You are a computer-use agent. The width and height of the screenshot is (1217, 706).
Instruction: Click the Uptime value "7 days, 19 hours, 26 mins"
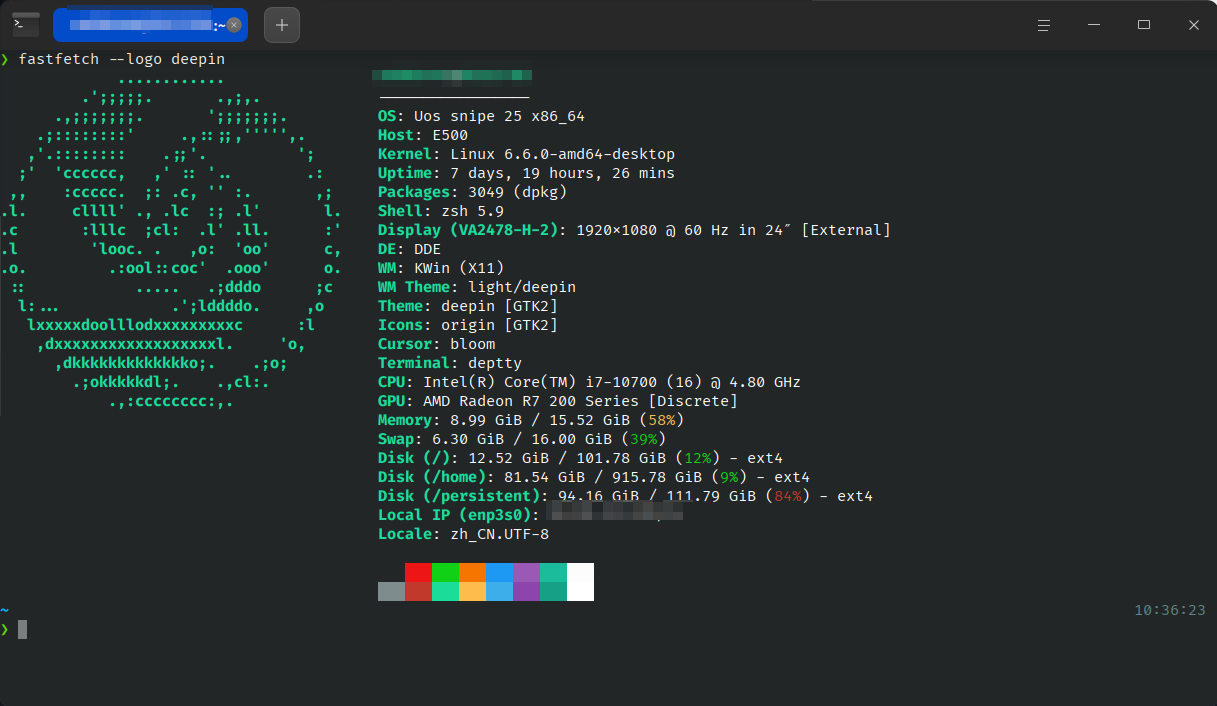click(x=563, y=173)
